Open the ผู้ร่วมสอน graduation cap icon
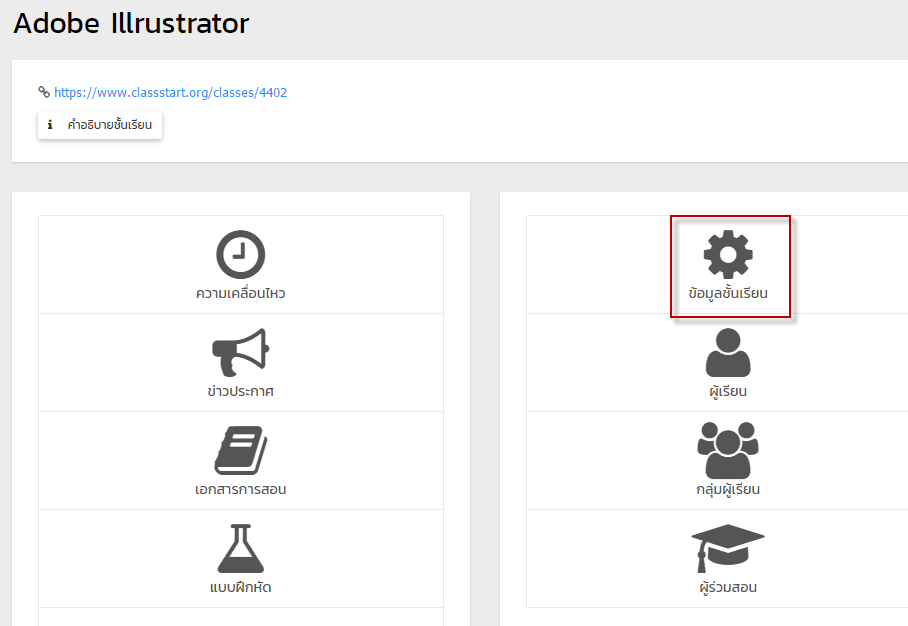The width and height of the screenshot is (908, 626). click(728, 548)
